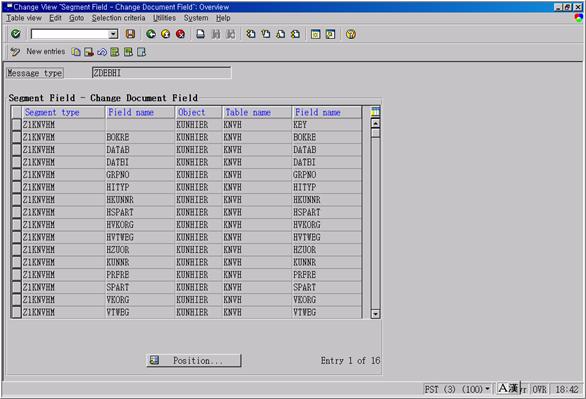586x399 pixels.
Task: Click the Copy As icon
Action: [x=76, y=52]
